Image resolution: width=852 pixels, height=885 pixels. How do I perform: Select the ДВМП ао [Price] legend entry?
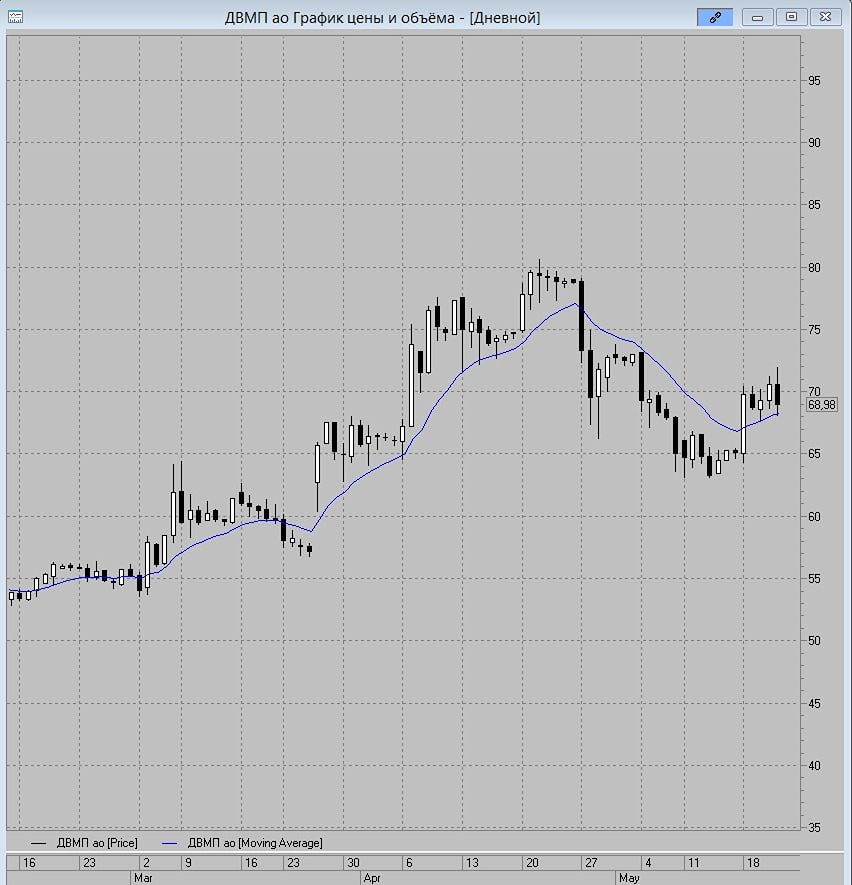96,843
